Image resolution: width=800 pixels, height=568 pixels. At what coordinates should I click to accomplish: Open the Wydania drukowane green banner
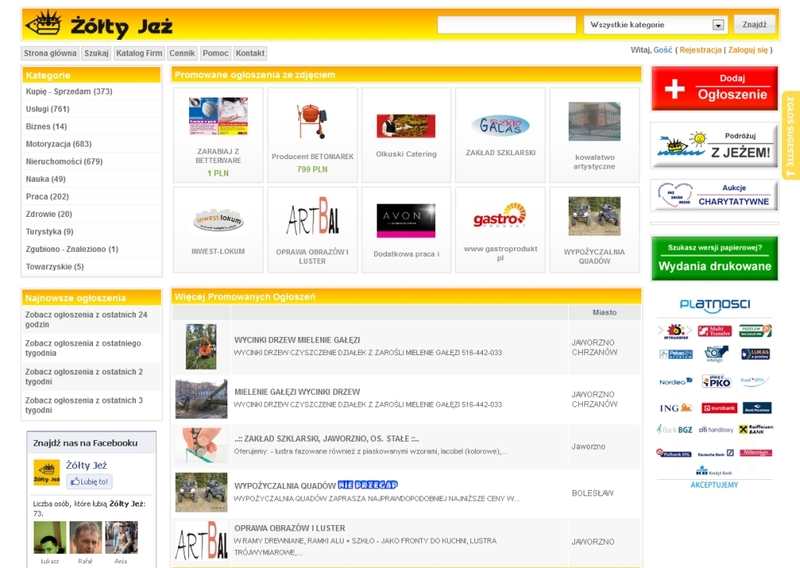[714, 258]
